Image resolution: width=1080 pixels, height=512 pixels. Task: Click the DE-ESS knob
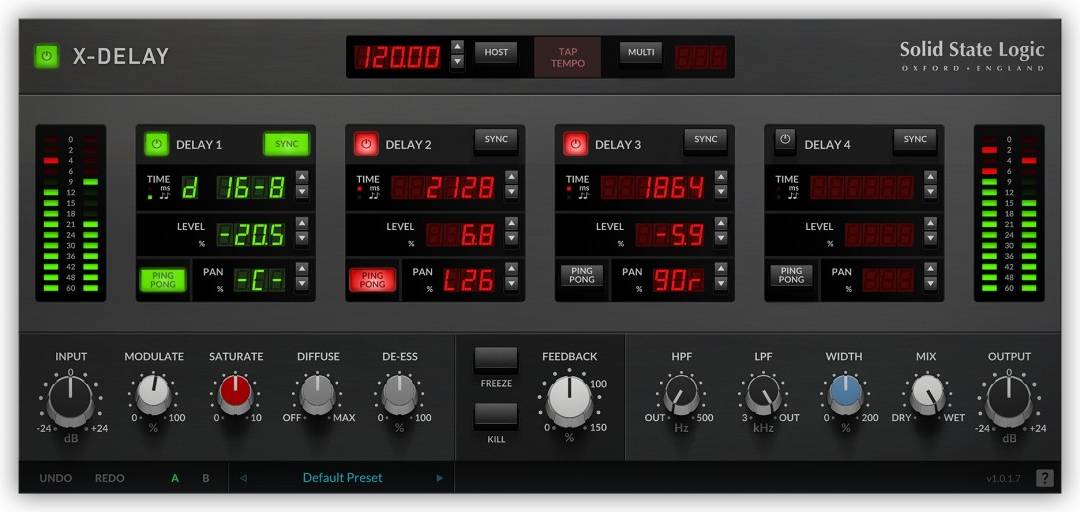tap(399, 395)
